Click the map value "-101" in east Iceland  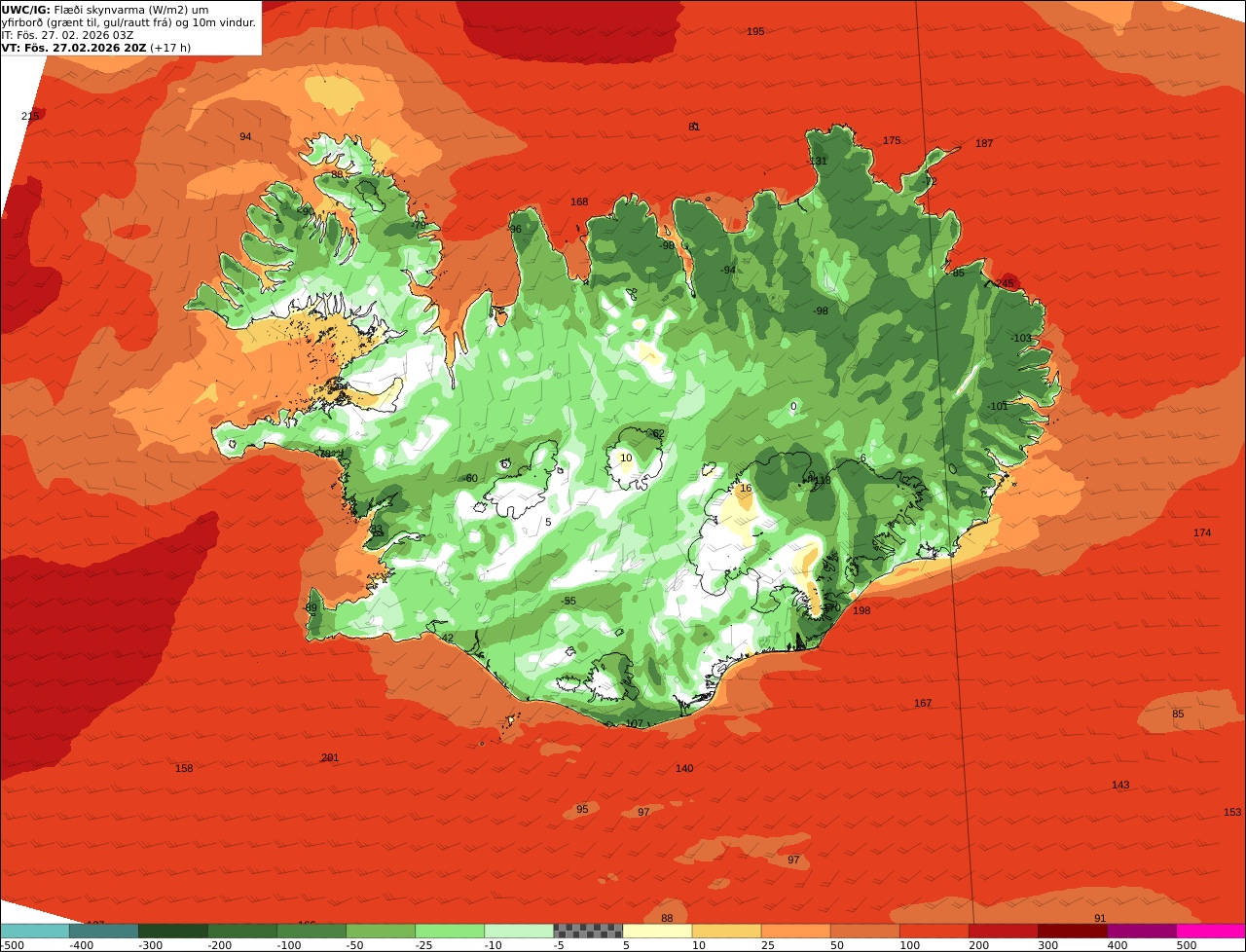click(x=998, y=407)
